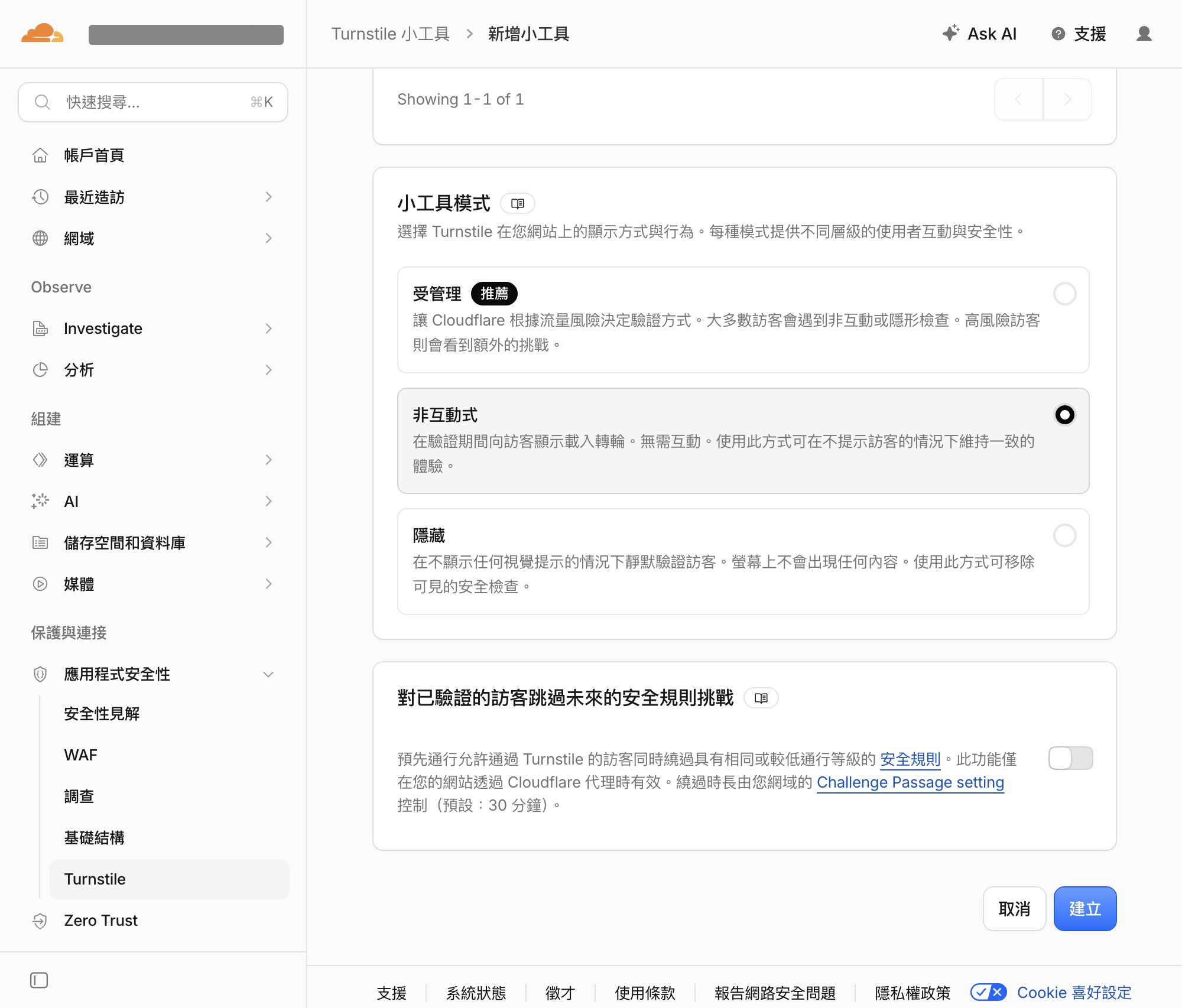Open 徵才 footer link
Image resolution: width=1182 pixels, height=1008 pixels.
coord(560,993)
